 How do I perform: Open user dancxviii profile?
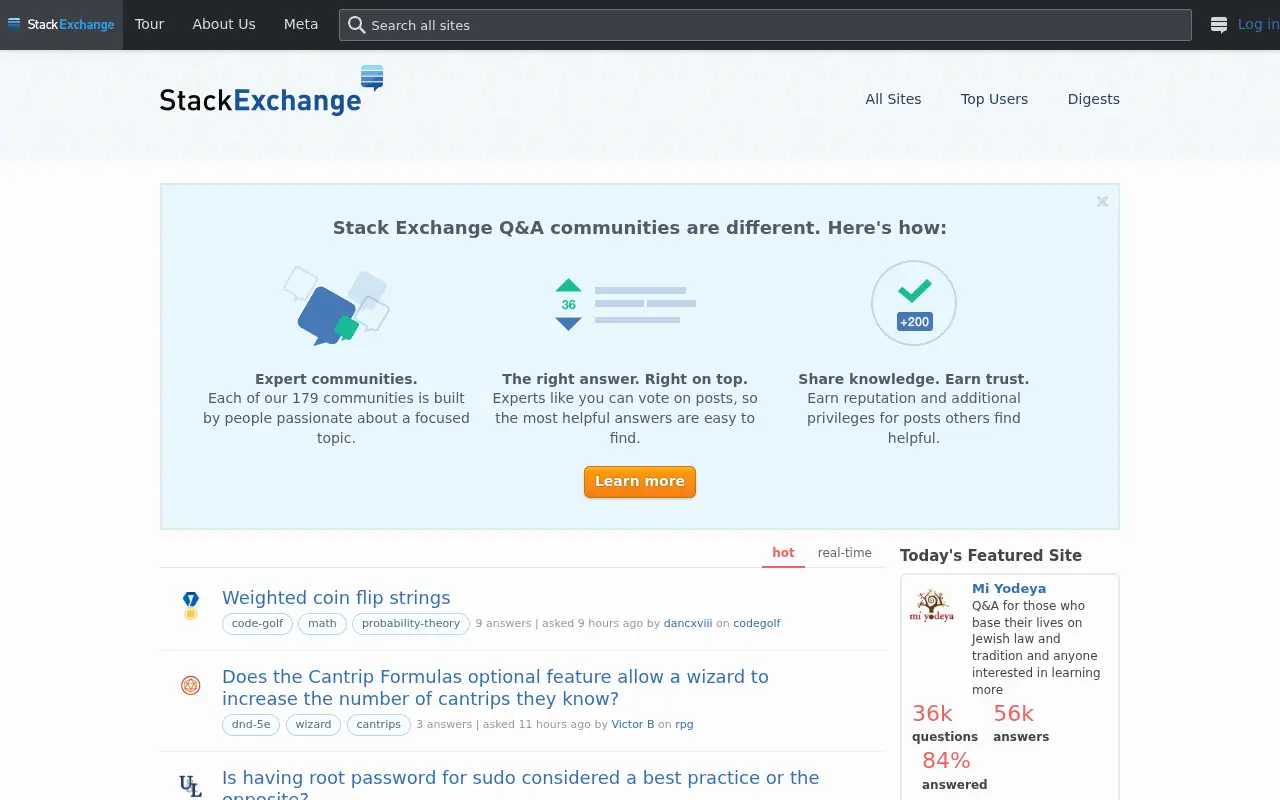[688, 623]
